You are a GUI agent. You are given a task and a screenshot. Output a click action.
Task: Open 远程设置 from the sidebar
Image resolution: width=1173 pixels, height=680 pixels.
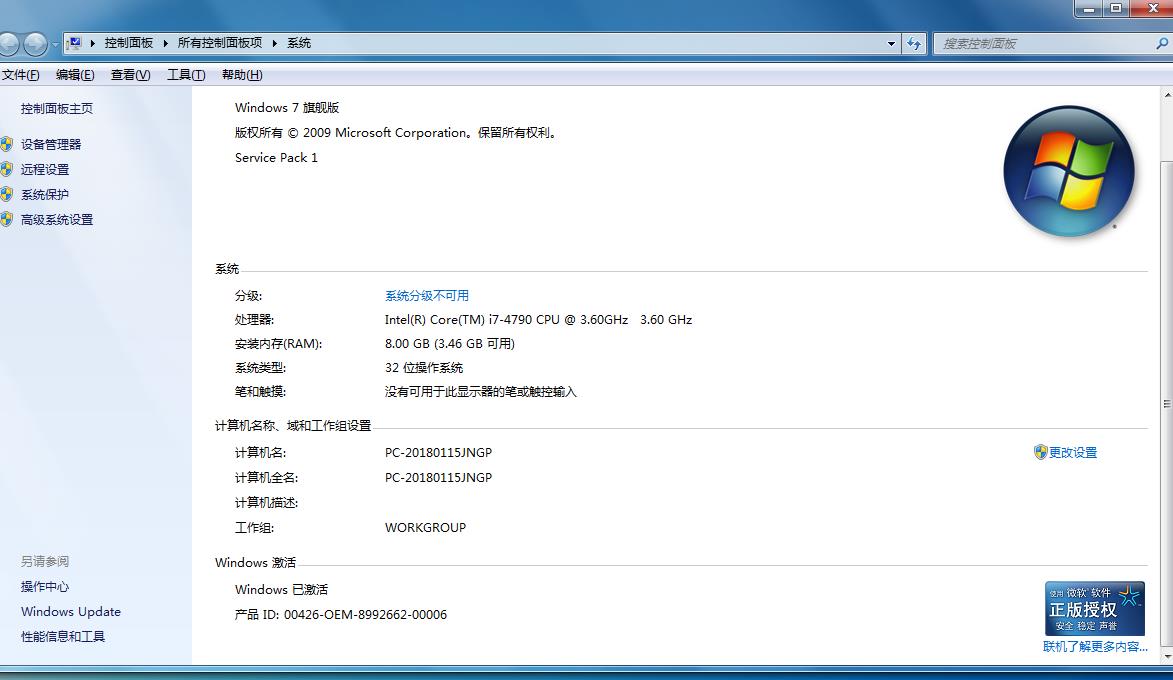coord(45,170)
